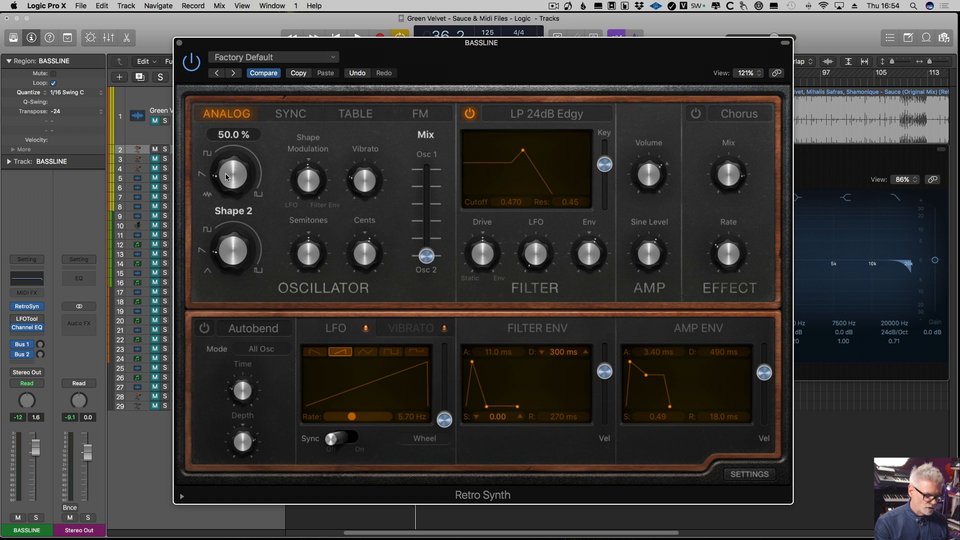Viewport: 960px width, 540px height.
Task: Click the link chain icon in Retro Synth
Action: 776,73
